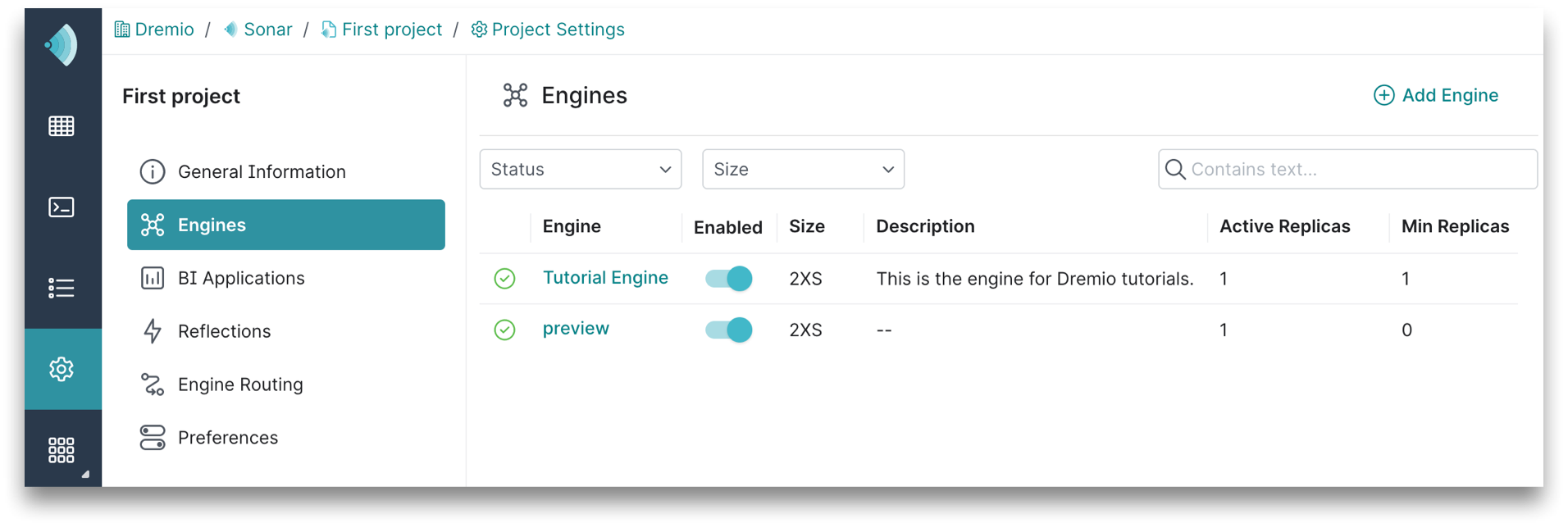Image resolution: width=1568 pixels, height=528 pixels.
Task: Go to Sonar breadcrumb link
Action: (x=267, y=30)
